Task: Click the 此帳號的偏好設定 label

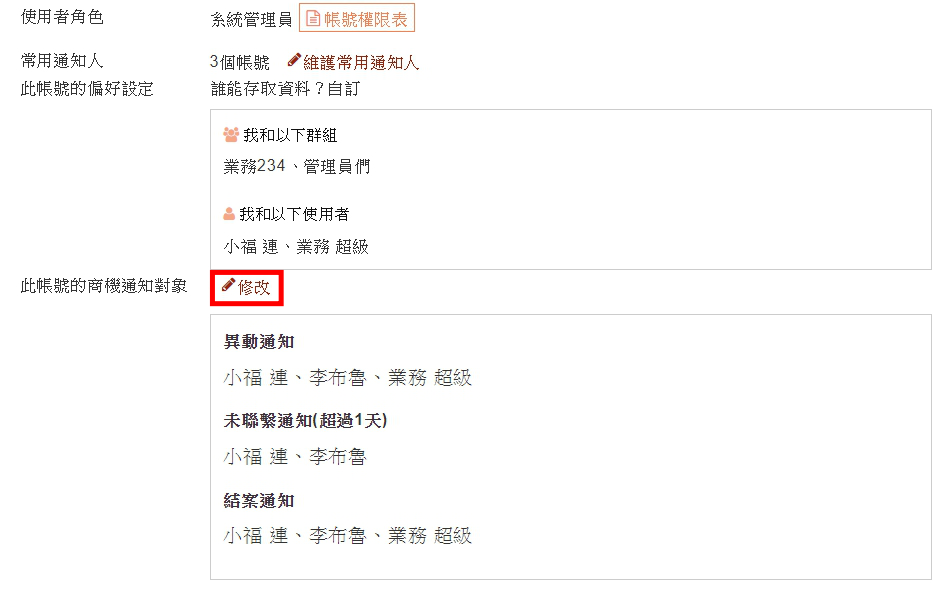Action: point(87,89)
